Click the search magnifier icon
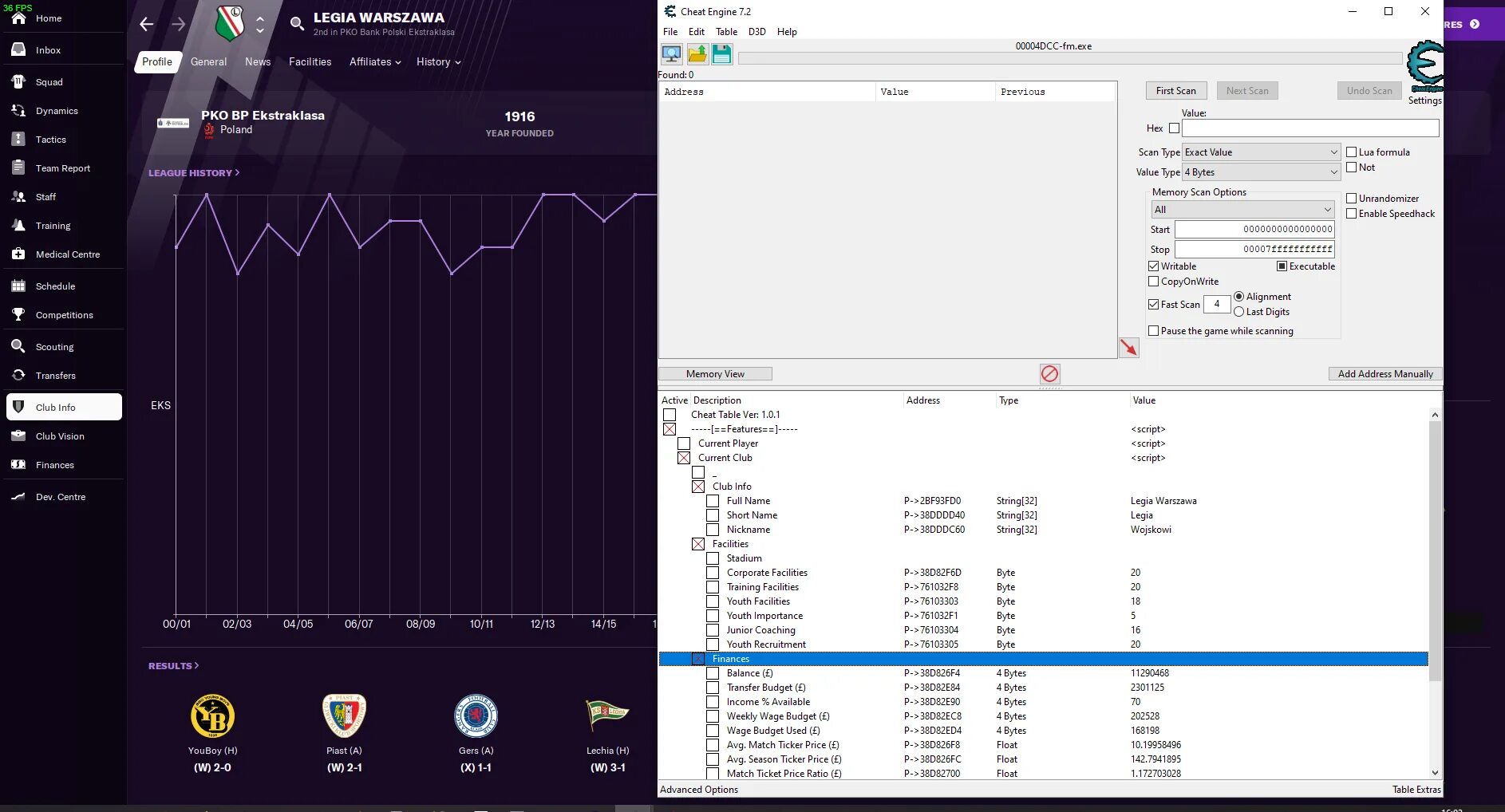This screenshot has width=1505, height=812. pos(297,24)
